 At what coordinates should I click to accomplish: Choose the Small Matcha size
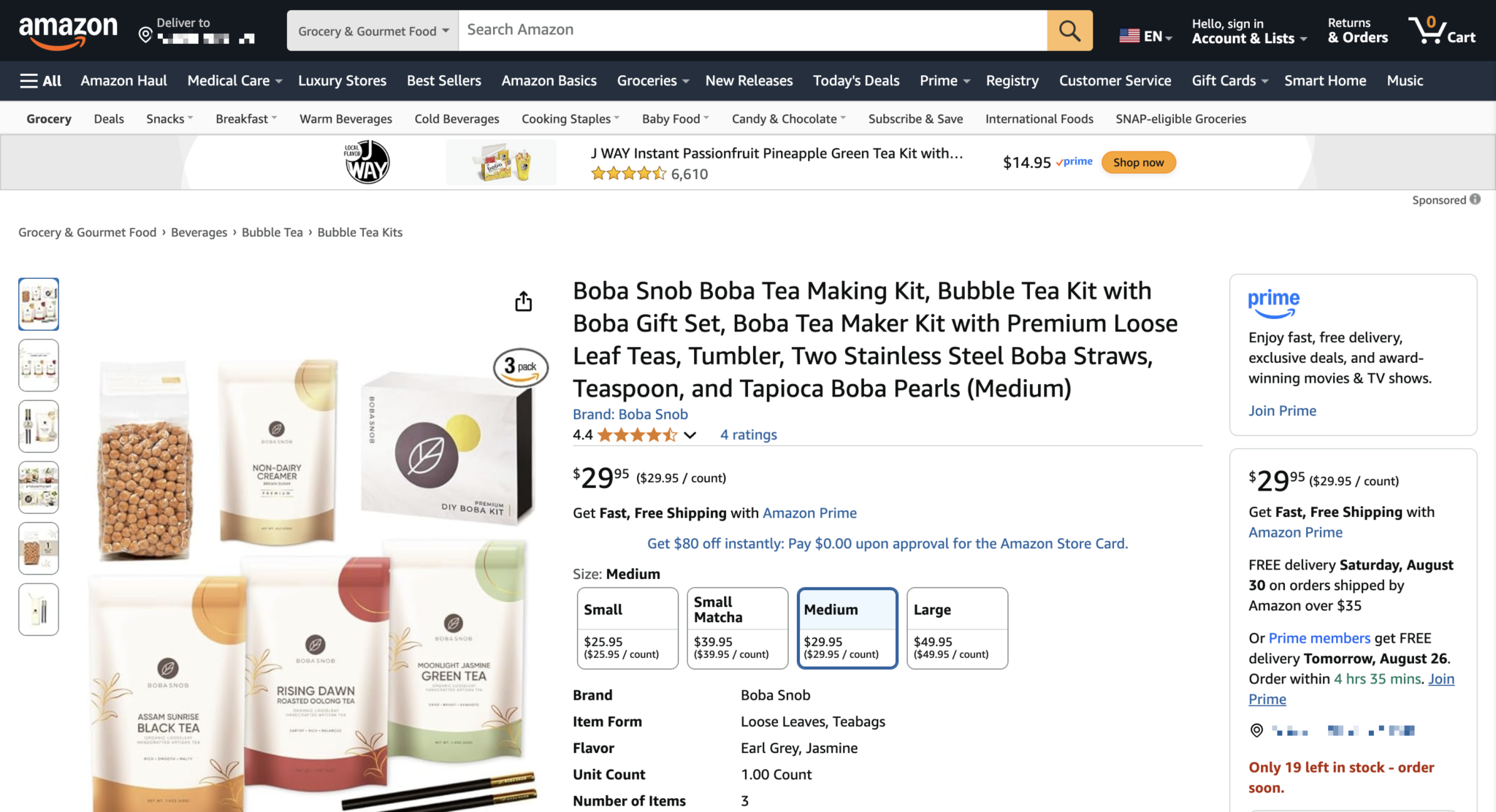tap(736, 627)
